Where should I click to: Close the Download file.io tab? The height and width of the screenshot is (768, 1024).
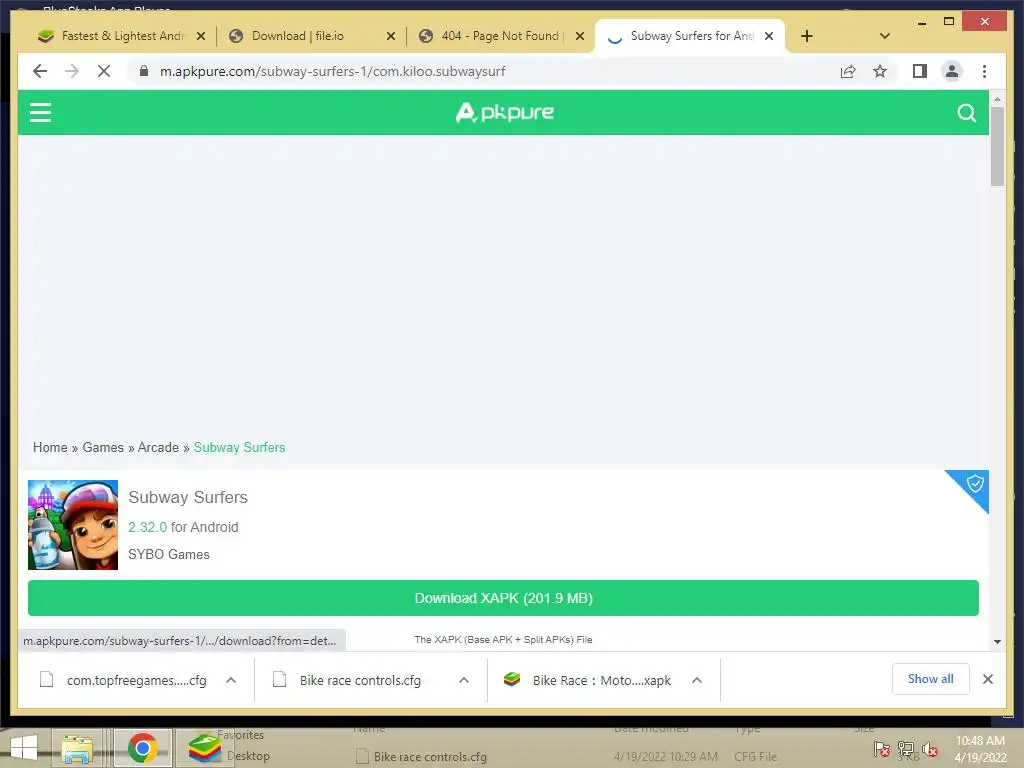[391, 37]
